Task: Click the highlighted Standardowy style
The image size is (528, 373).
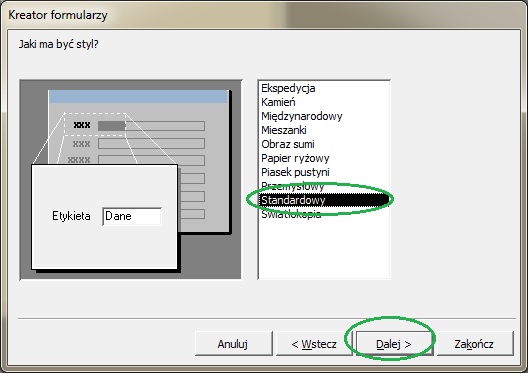Action: pos(324,200)
